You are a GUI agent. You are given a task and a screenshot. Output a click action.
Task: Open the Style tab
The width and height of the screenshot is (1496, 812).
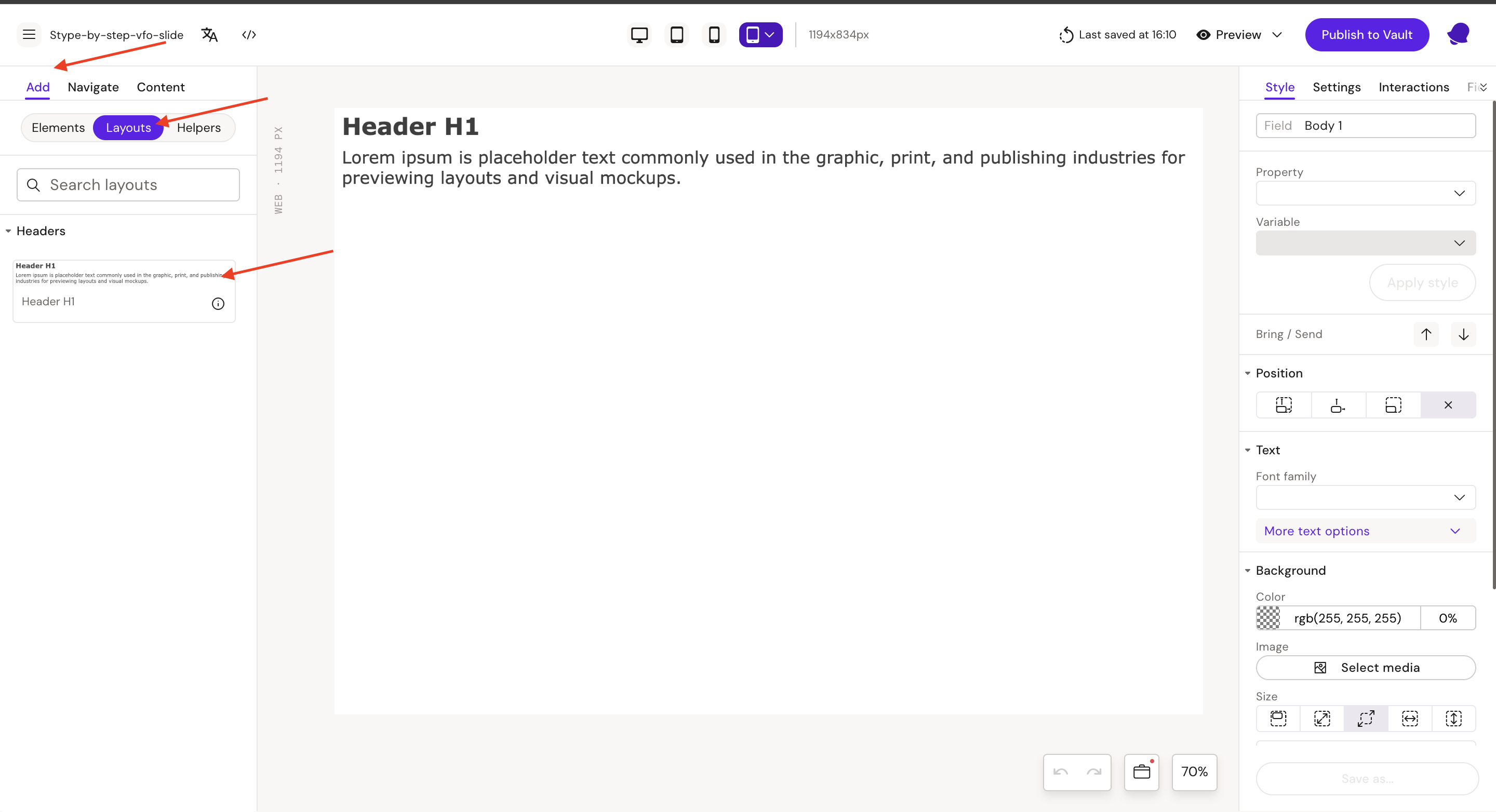tap(1279, 87)
